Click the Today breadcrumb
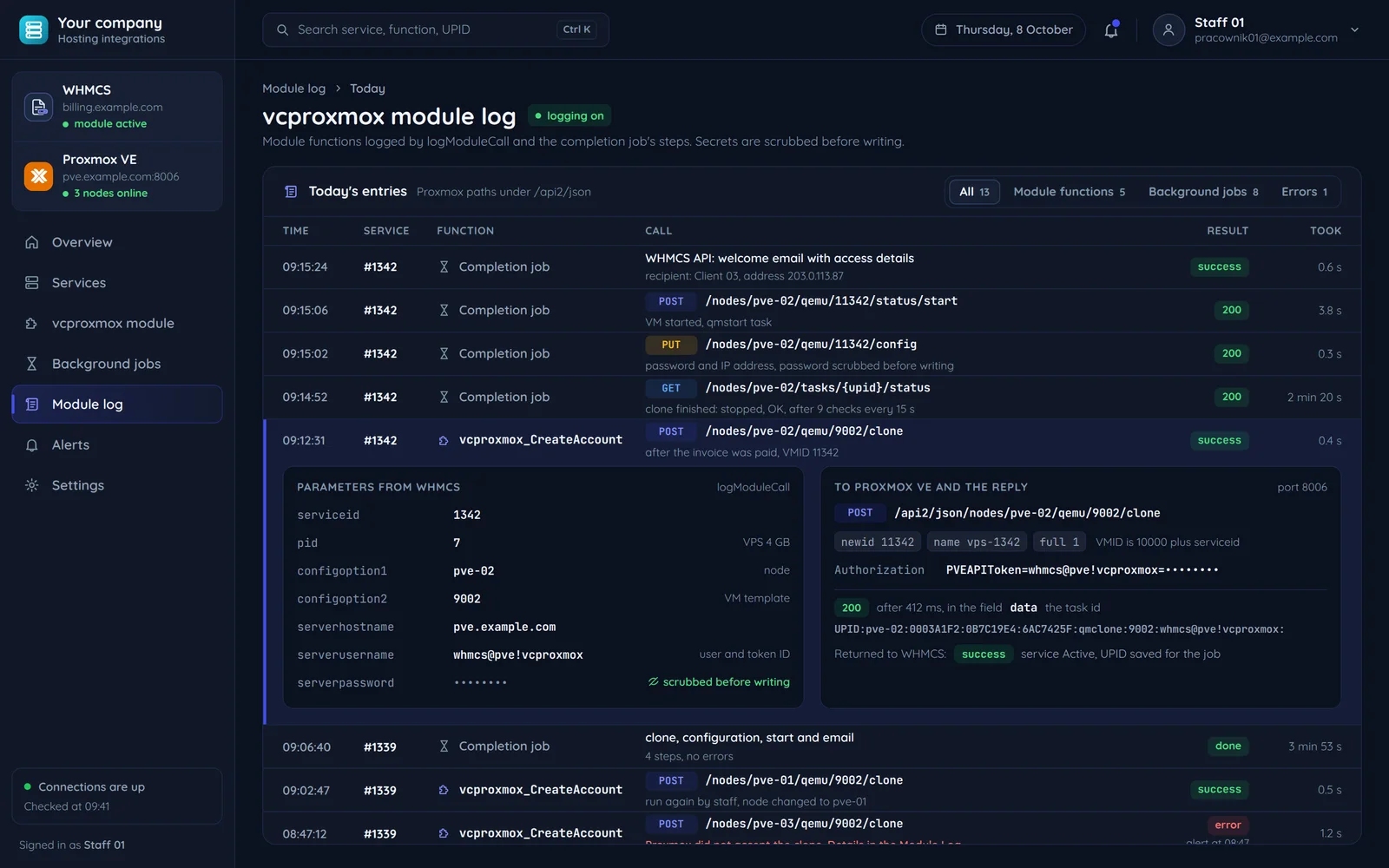1389x868 pixels. click(x=367, y=89)
